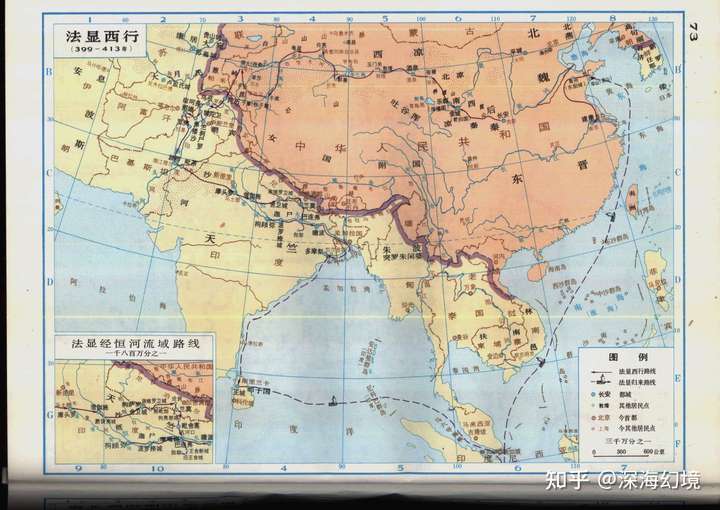Click the 法显西行路线 line symbol in the legend
720x510 pixels.
coord(602,371)
